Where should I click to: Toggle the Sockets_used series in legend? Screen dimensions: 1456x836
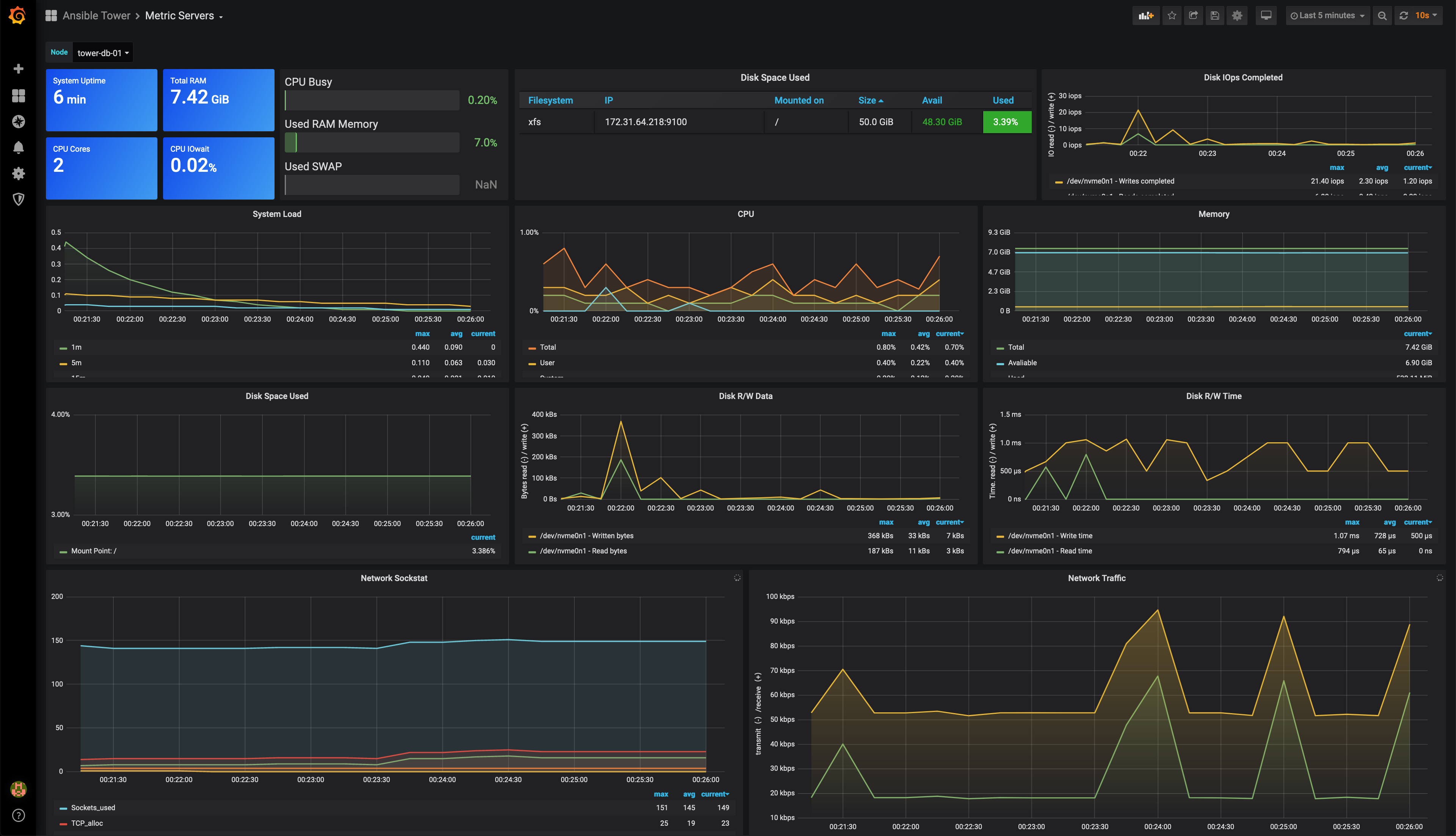(93, 808)
